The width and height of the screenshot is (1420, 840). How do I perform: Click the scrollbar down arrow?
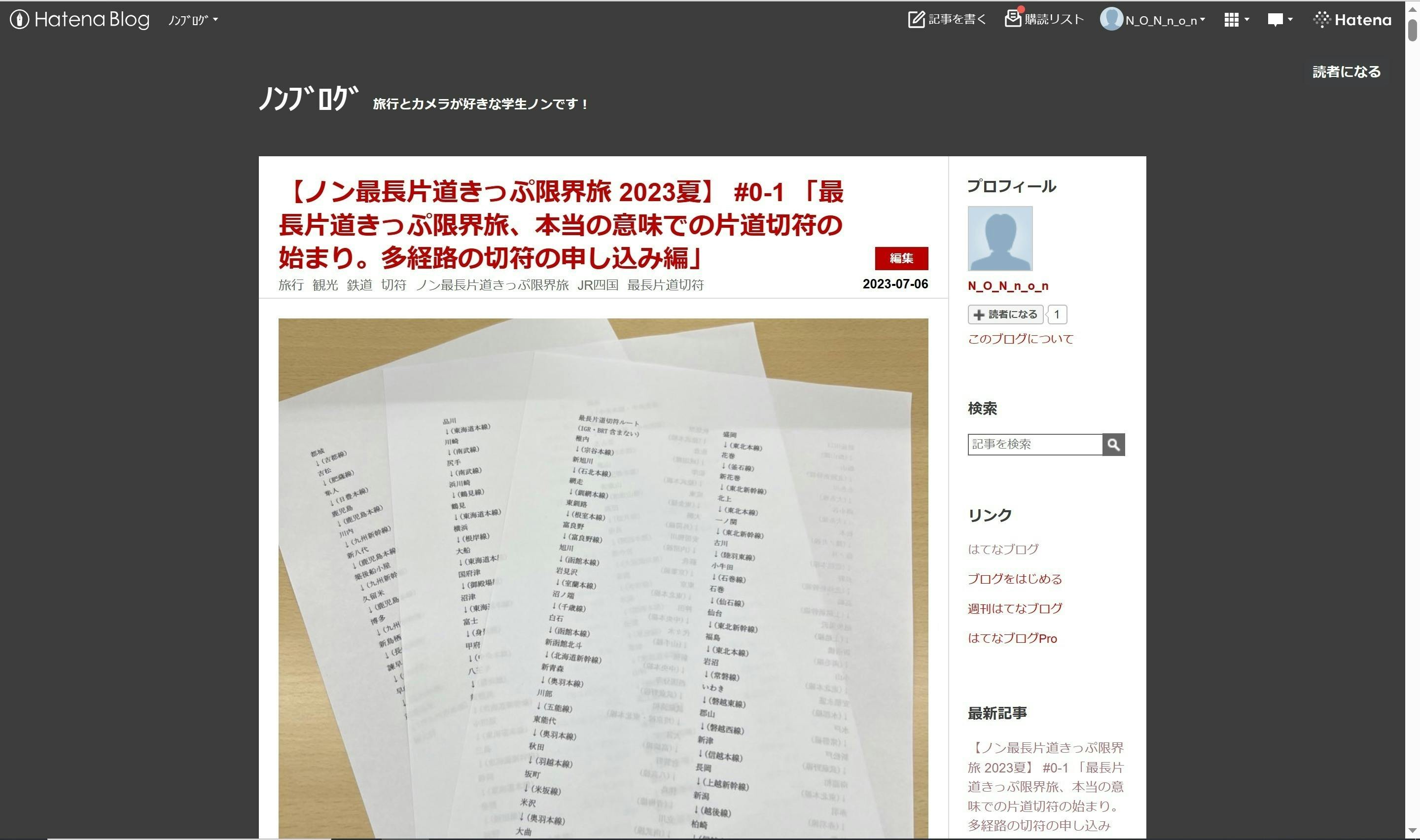pyautogui.click(x=1413, y=832)
